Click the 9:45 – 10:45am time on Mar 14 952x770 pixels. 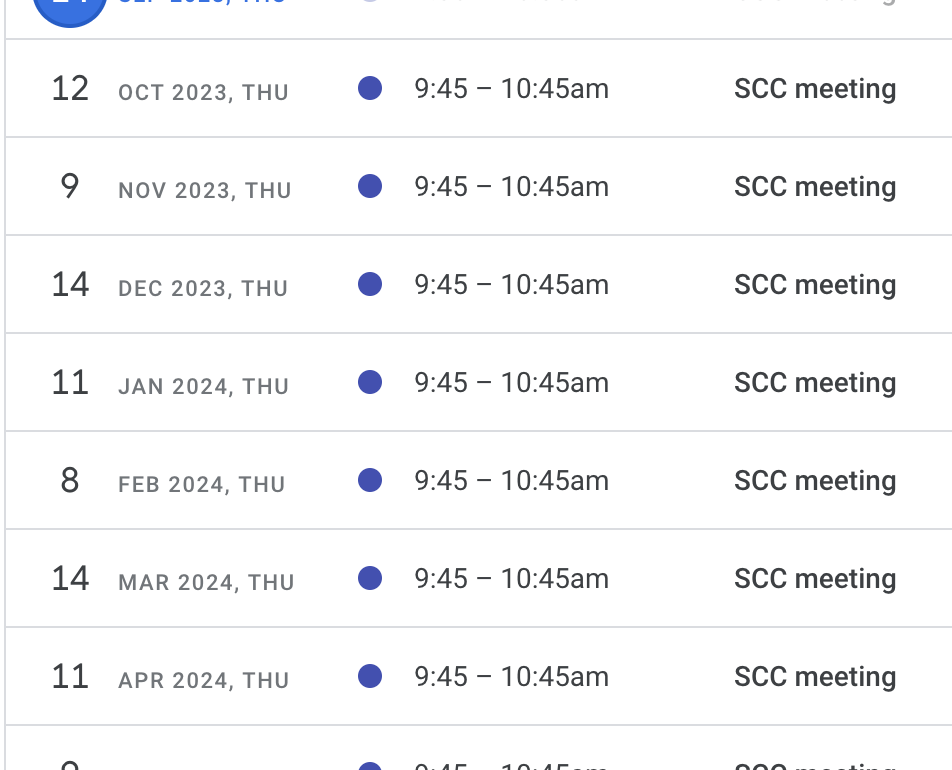pos(511,579)
